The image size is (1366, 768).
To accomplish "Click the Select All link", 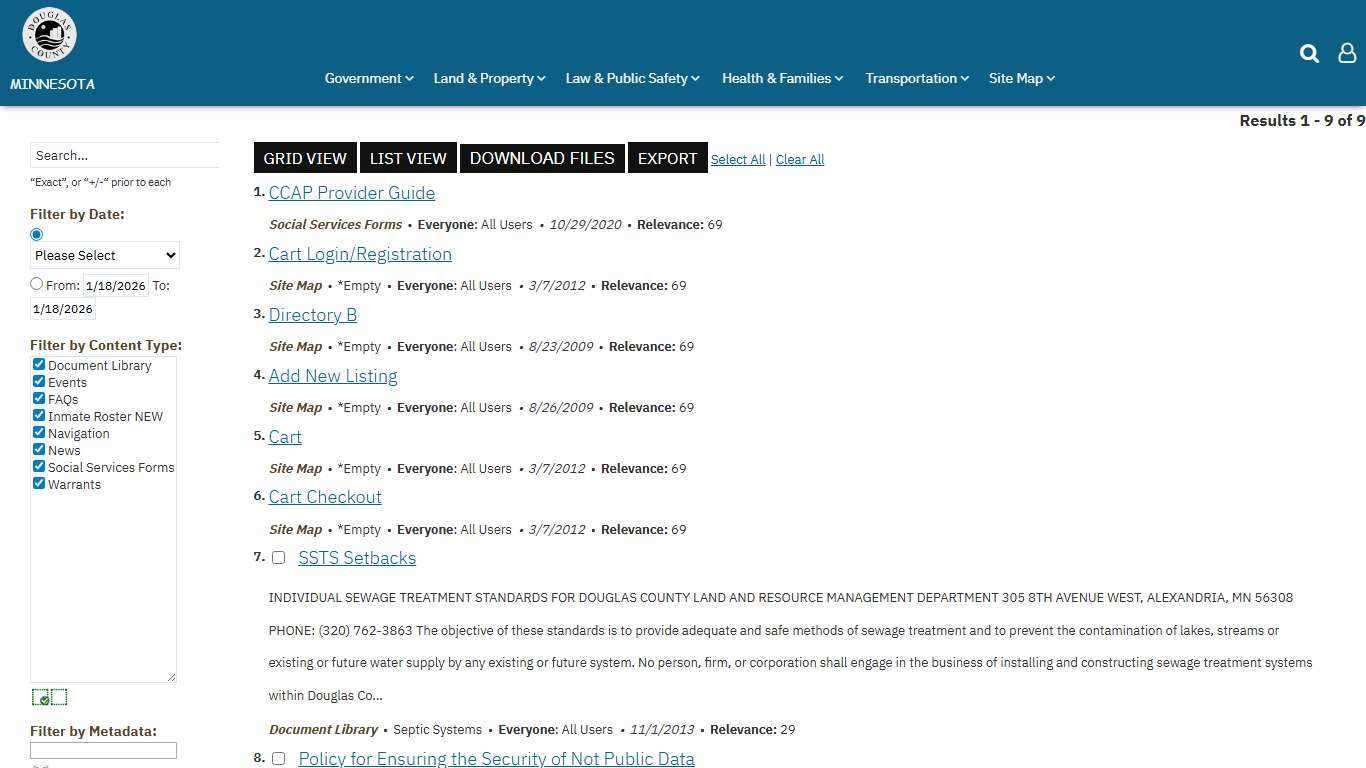I will click(738, 160).
